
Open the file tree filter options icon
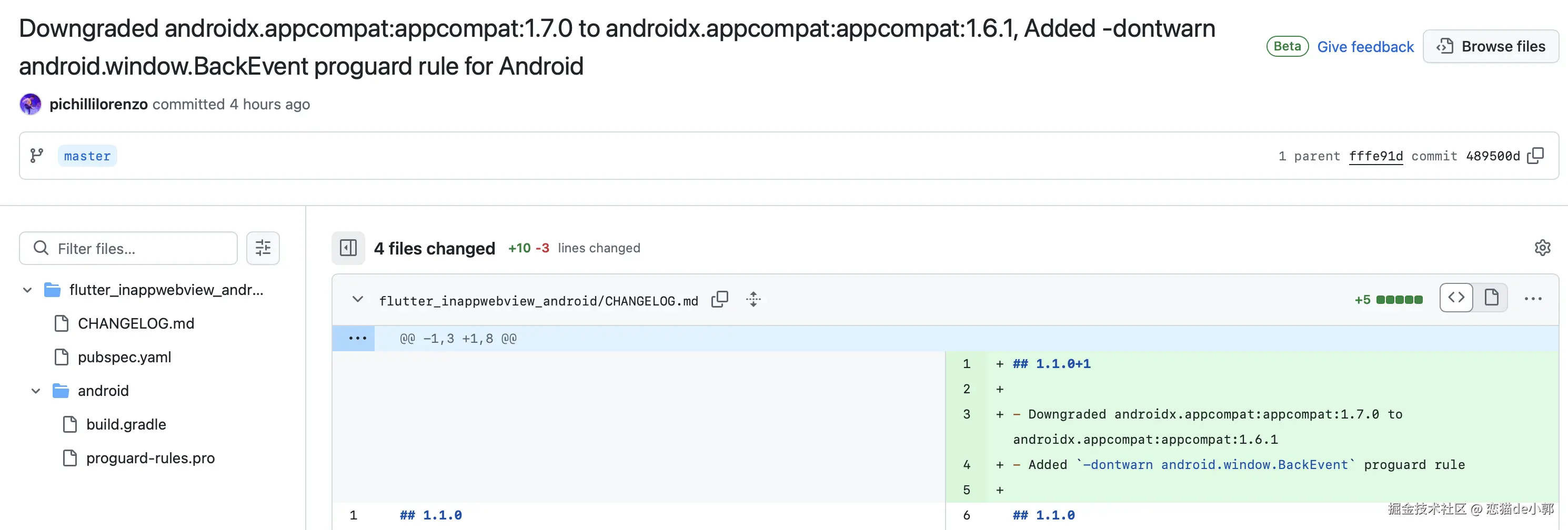point(263,248)
